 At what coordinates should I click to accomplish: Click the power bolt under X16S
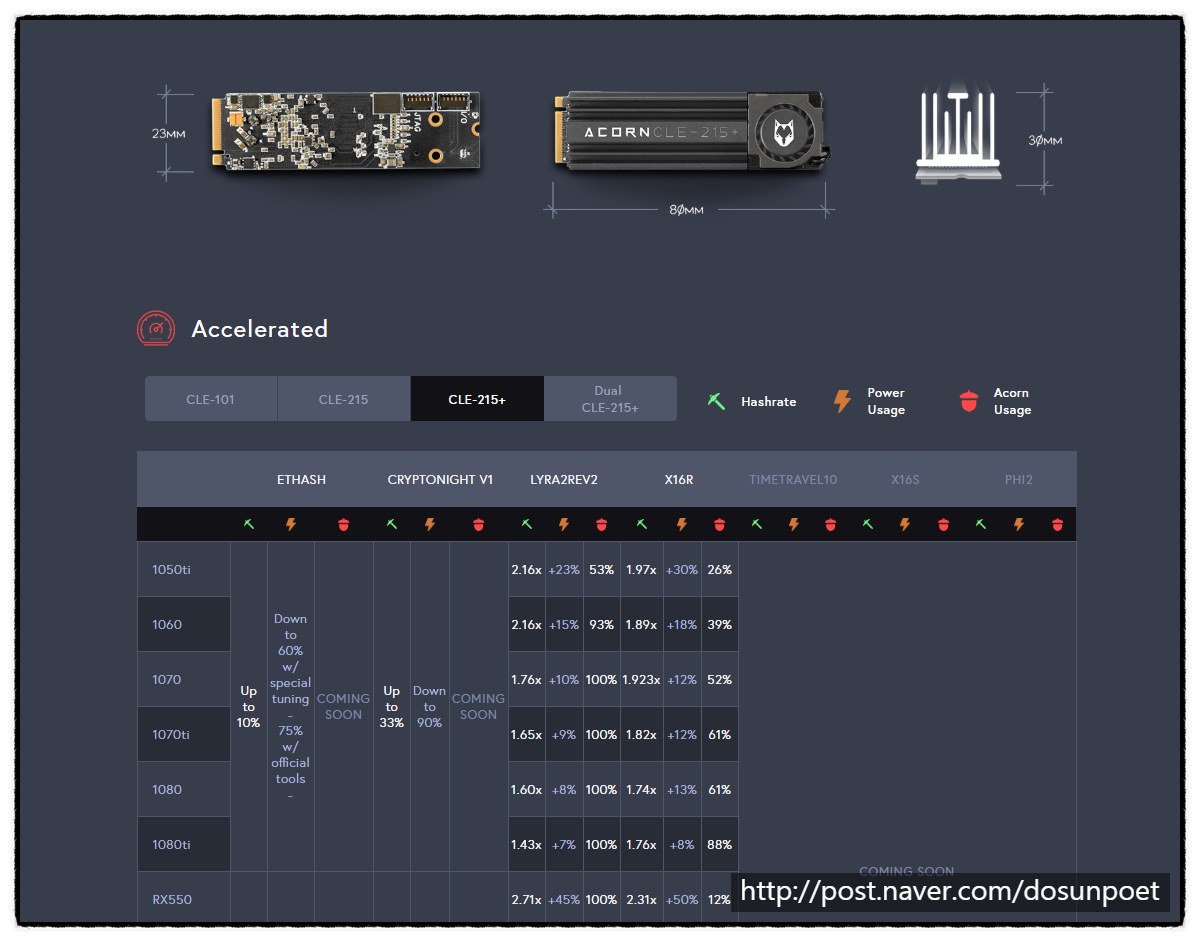[905, 524]
